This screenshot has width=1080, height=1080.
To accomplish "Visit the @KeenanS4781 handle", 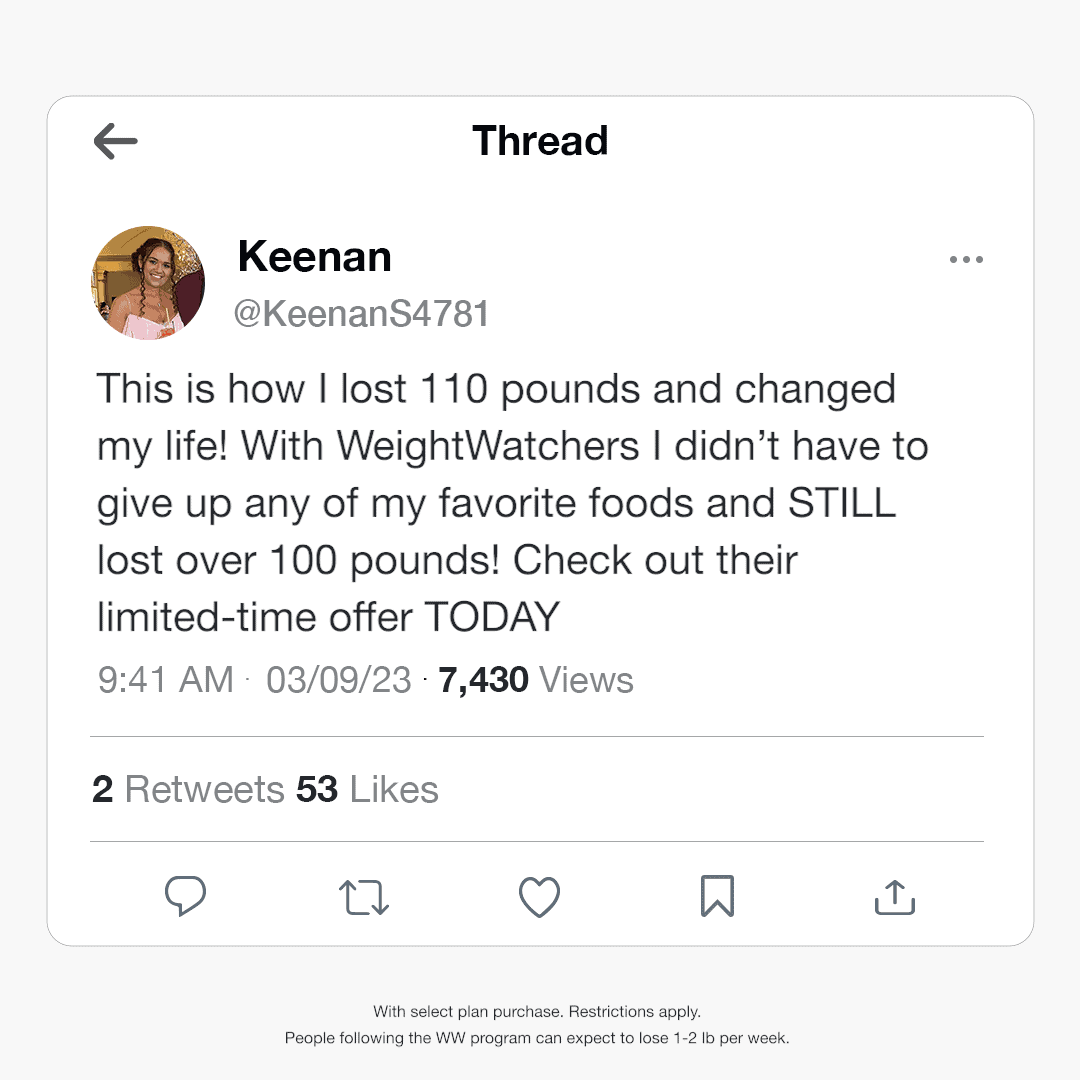I will click(x=361, y=314).
